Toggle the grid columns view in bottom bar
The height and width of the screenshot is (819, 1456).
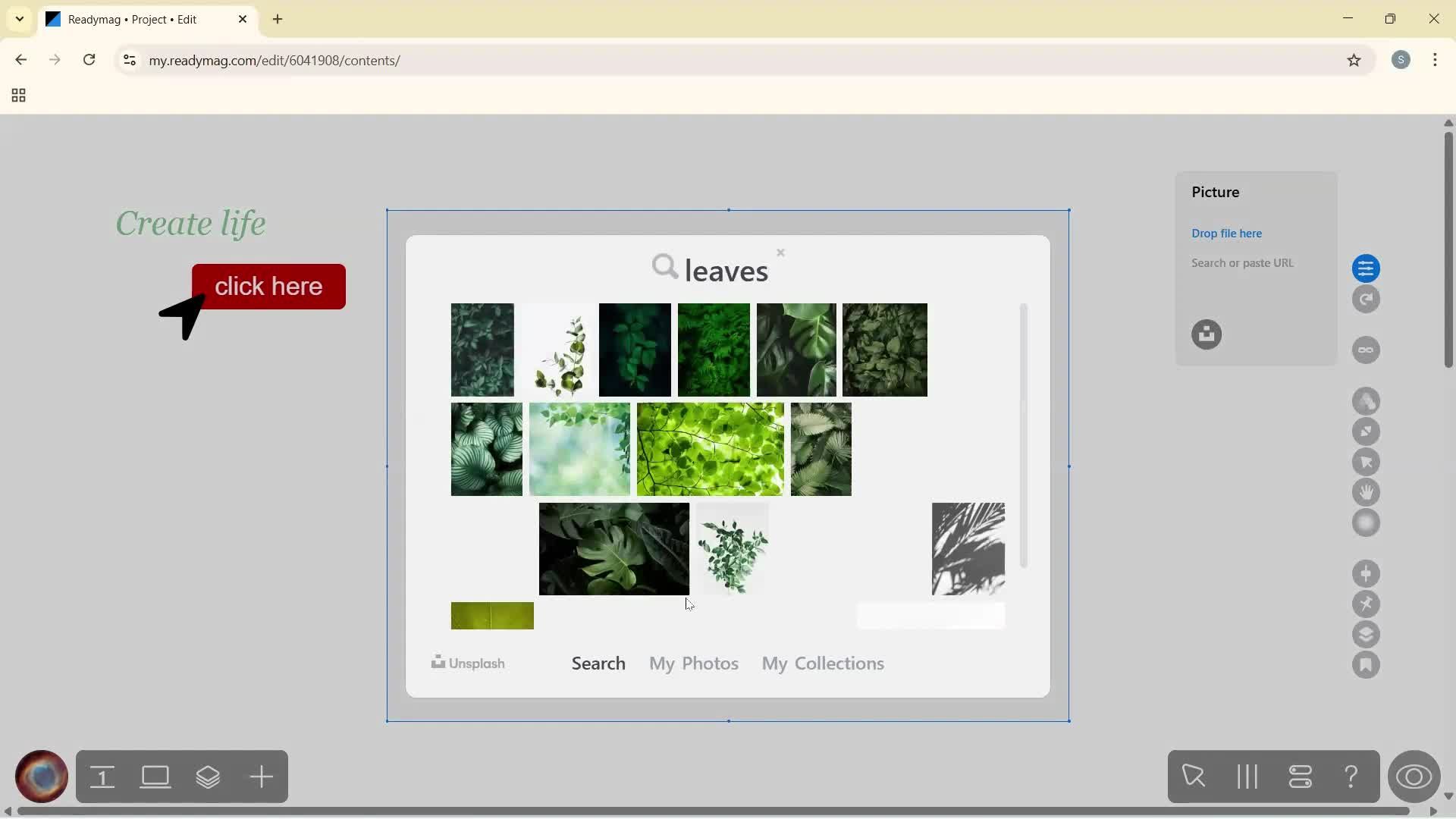coord(1247,777)
